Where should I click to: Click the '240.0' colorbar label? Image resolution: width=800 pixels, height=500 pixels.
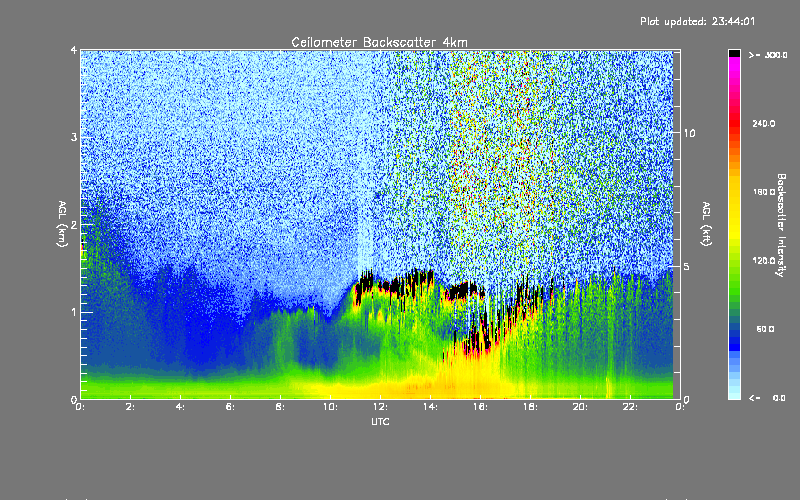(764, 124)
